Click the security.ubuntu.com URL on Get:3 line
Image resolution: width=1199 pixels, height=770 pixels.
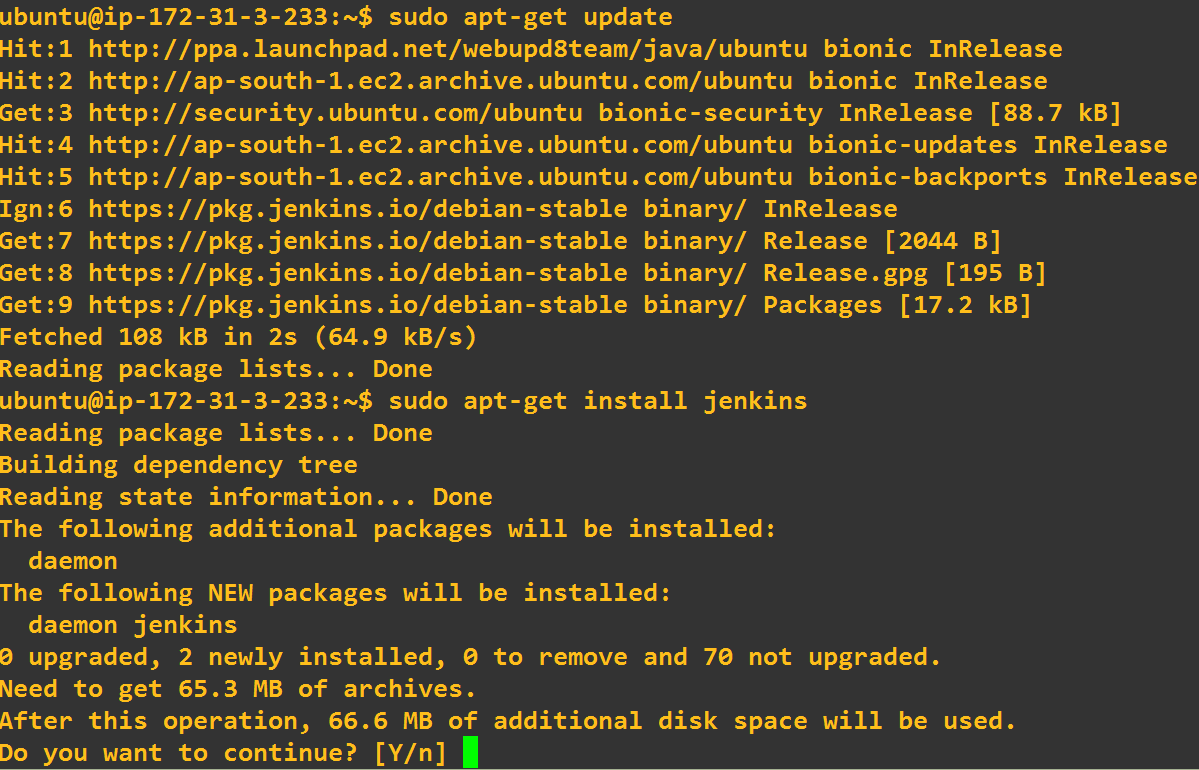coord(336,112)
